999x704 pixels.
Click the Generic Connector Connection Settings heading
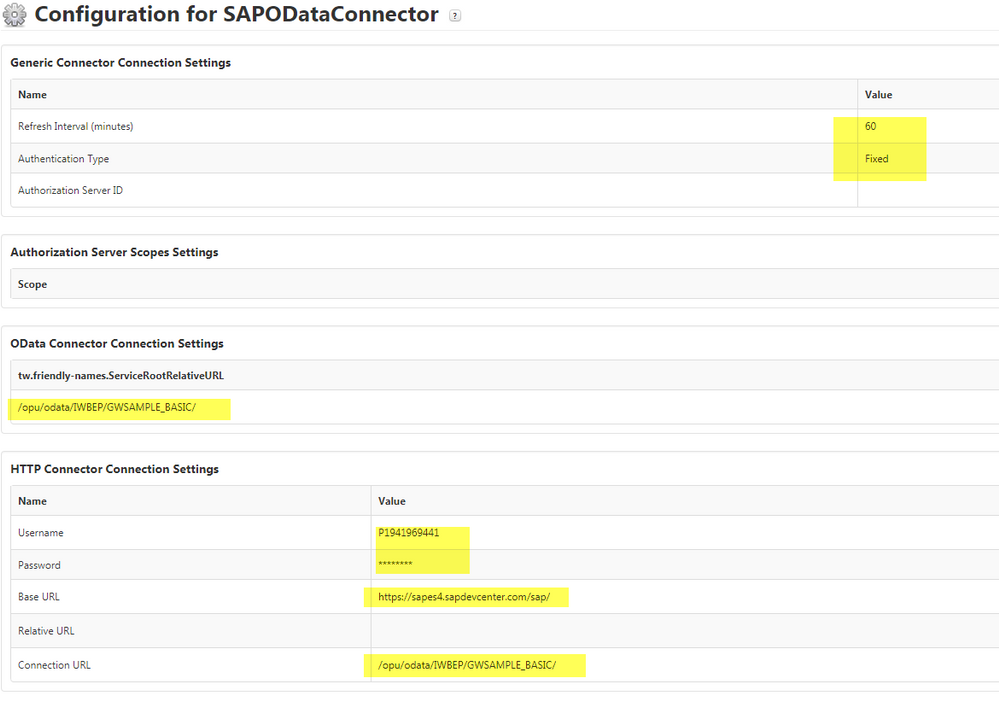click(x=120, y=62)
